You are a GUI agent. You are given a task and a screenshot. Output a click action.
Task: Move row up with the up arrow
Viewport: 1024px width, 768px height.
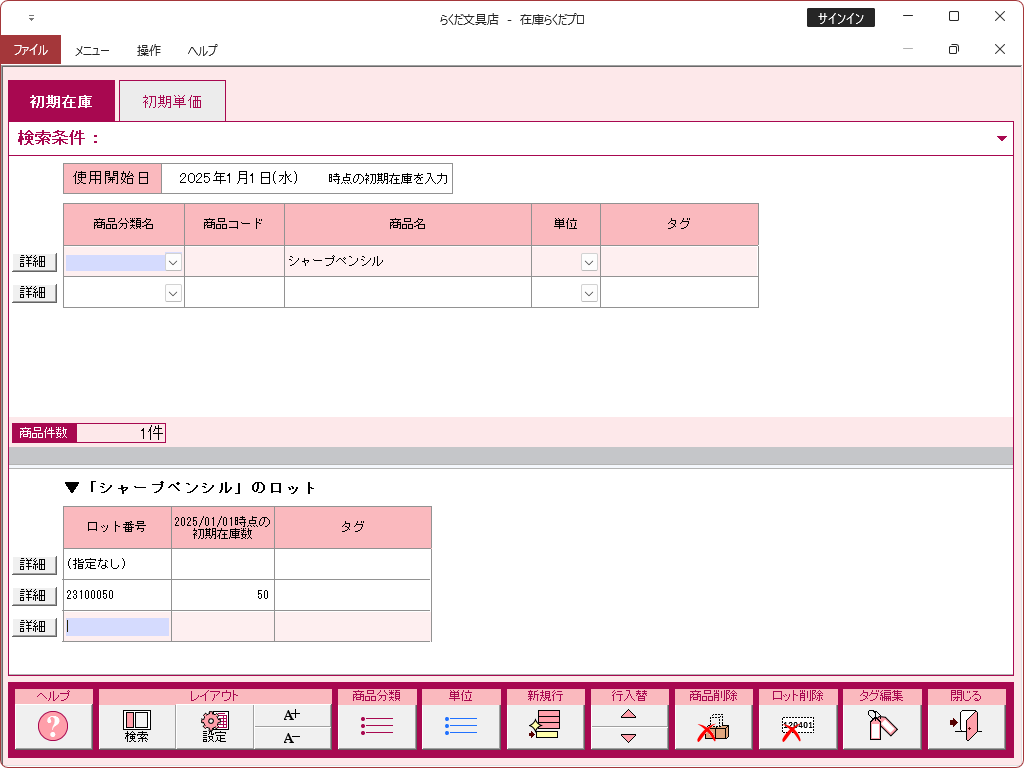(x=628, y=715)
